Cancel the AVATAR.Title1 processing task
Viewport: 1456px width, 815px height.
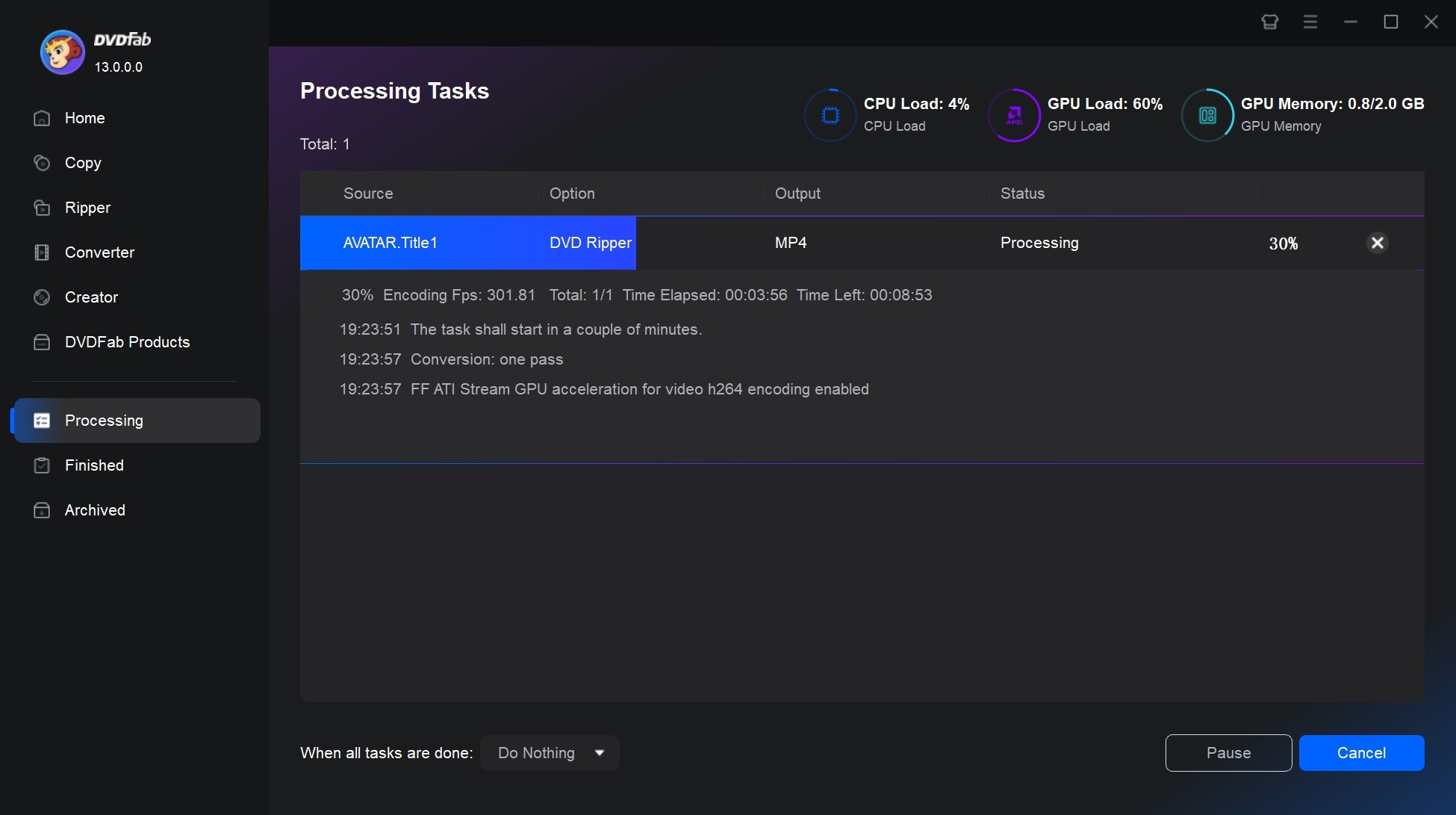pyautogui.click(x=1377, y=242)
